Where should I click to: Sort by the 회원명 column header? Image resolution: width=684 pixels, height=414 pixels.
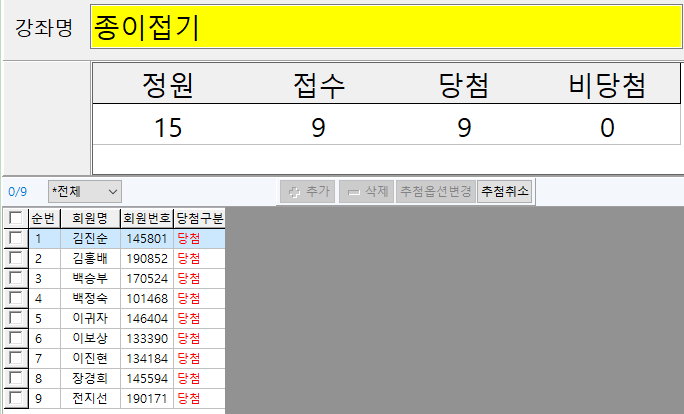pyautogui.click(x=90, y=218)
